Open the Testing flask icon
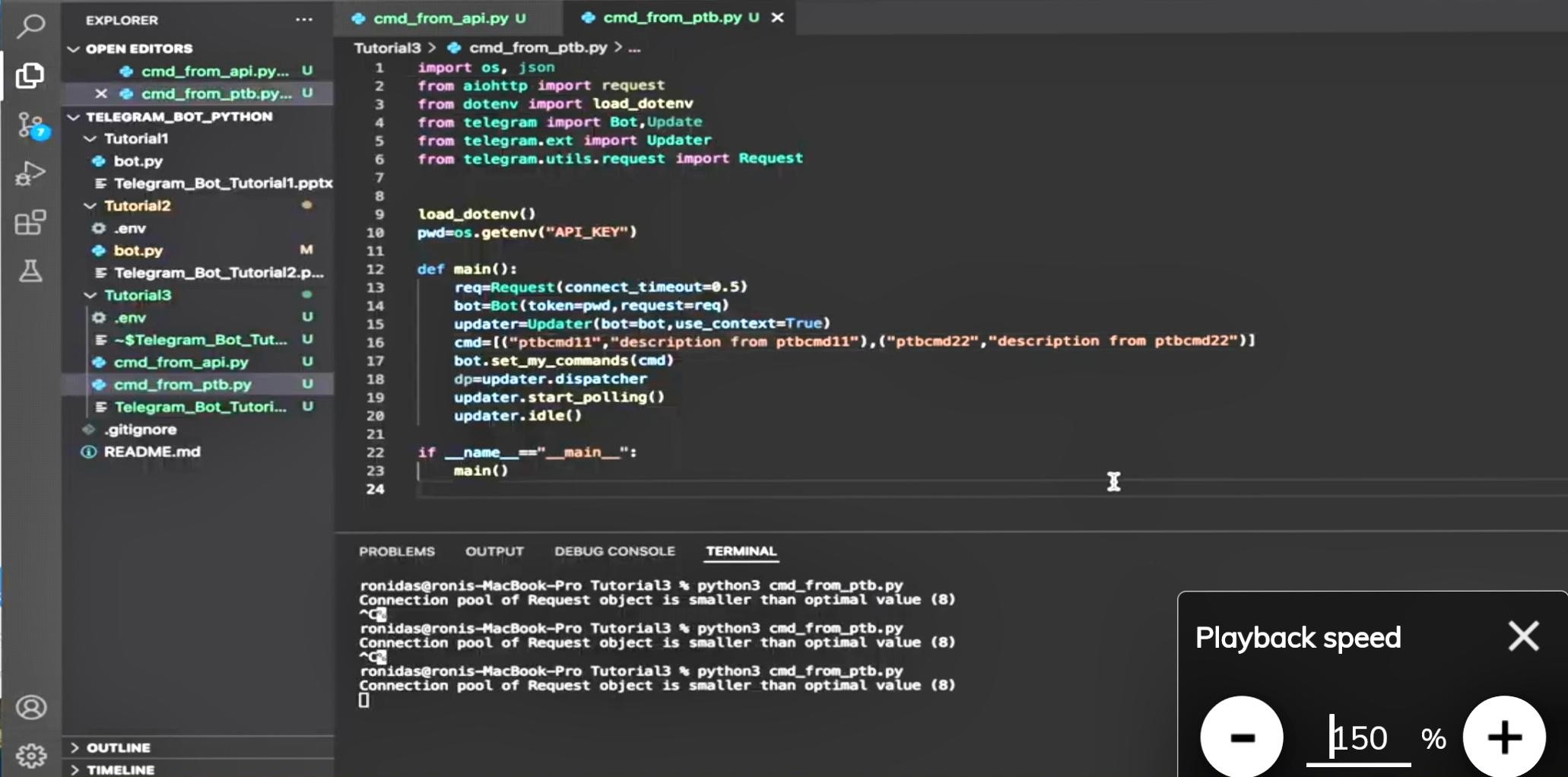The image size is (1568, 777). pos(30,271)
